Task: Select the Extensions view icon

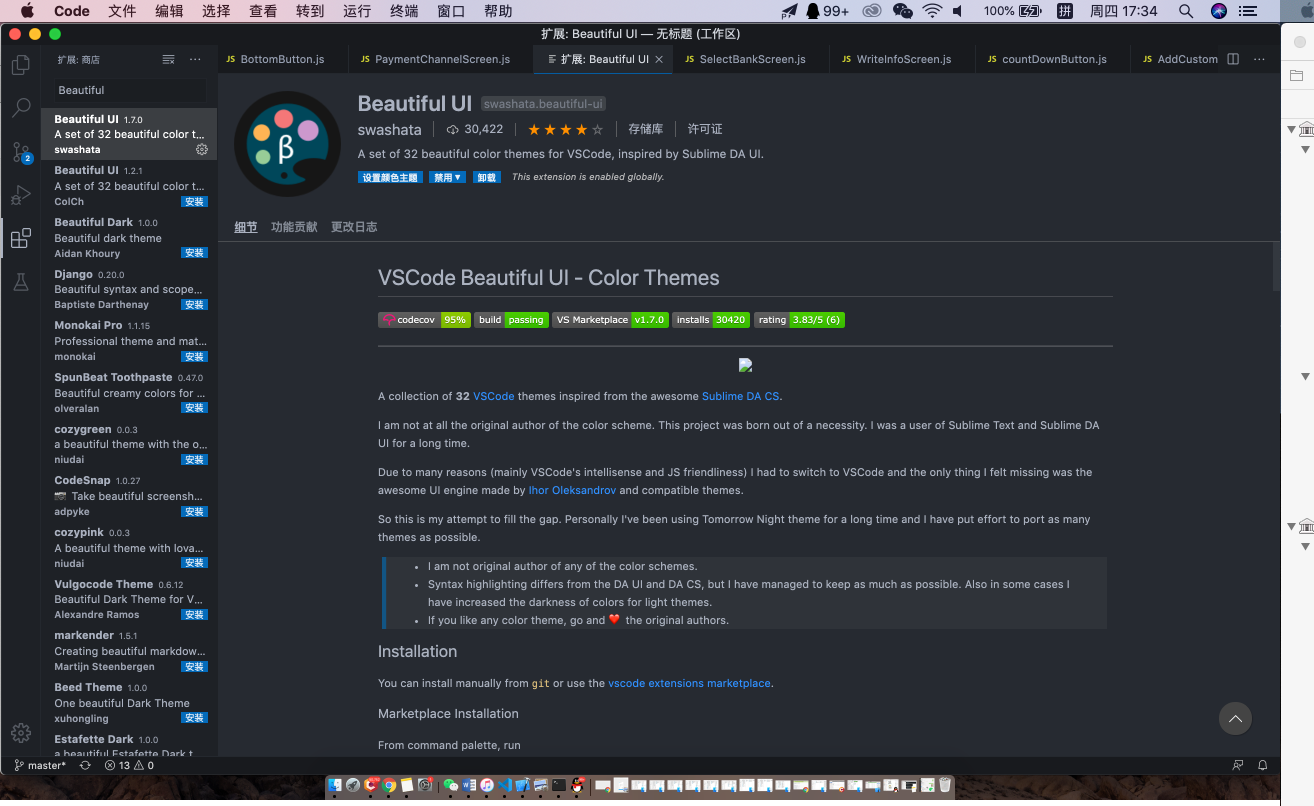Action: pyautogui.click(x=20, y=239)
